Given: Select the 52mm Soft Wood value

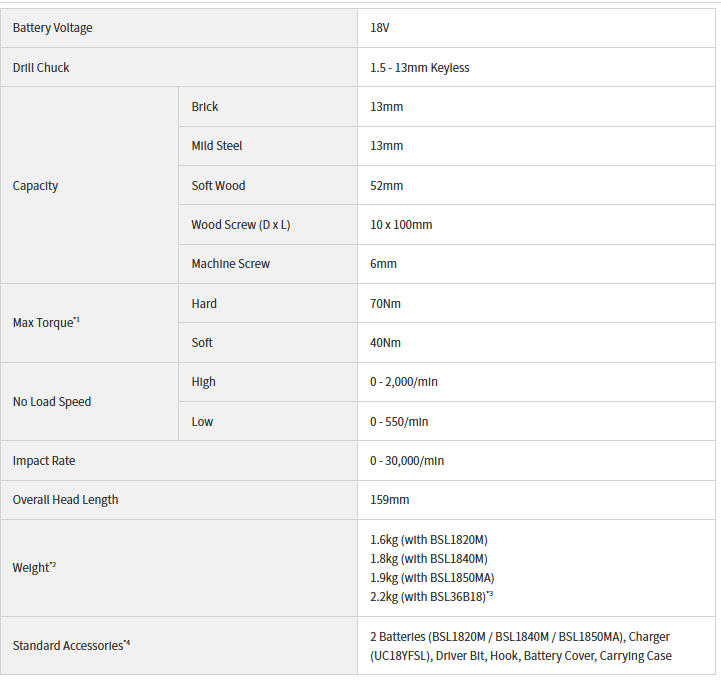Looking at the screenshot, I should point(386,186).
